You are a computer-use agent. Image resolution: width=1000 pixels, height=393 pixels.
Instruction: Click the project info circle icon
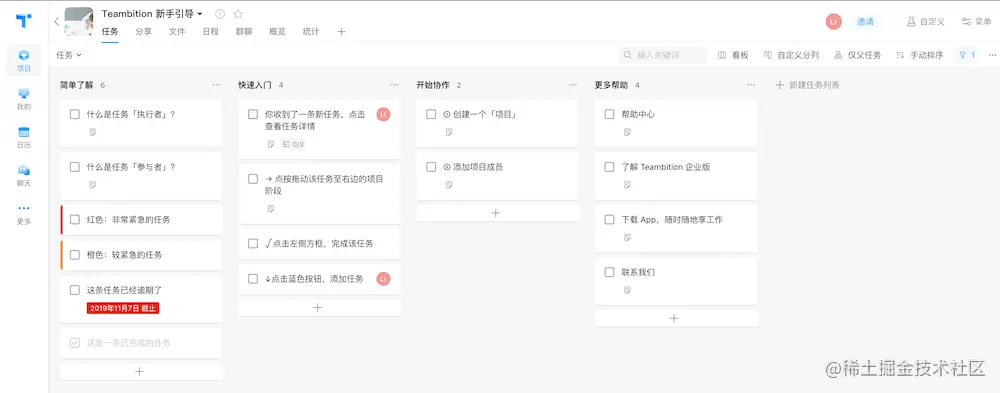click(220, 13)
